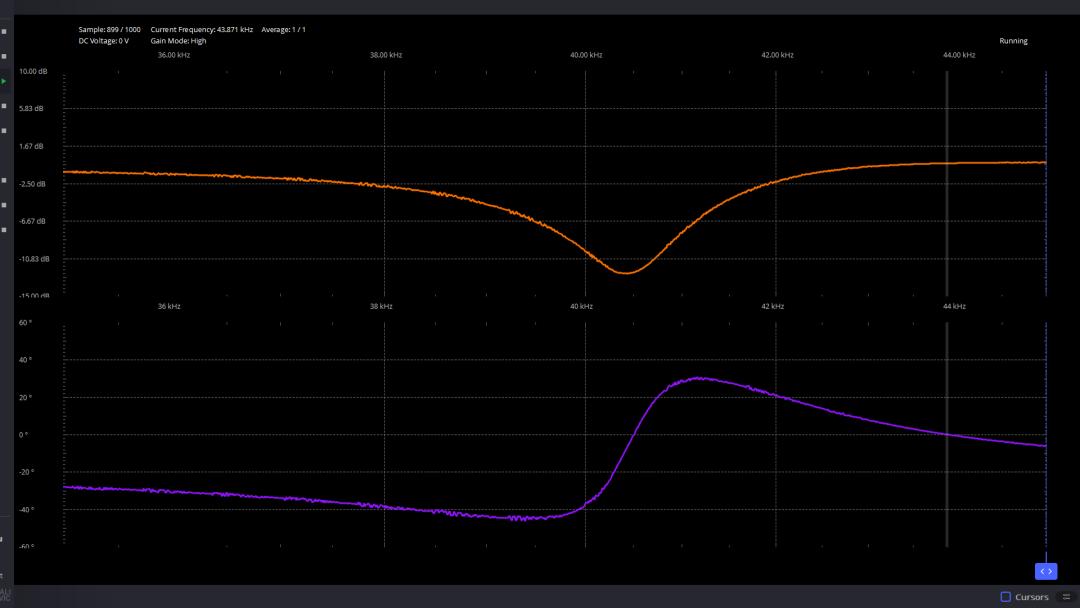The image size is (1080, 608).
Task: Click the 0° phase axis label
Action: click(25, 435)
